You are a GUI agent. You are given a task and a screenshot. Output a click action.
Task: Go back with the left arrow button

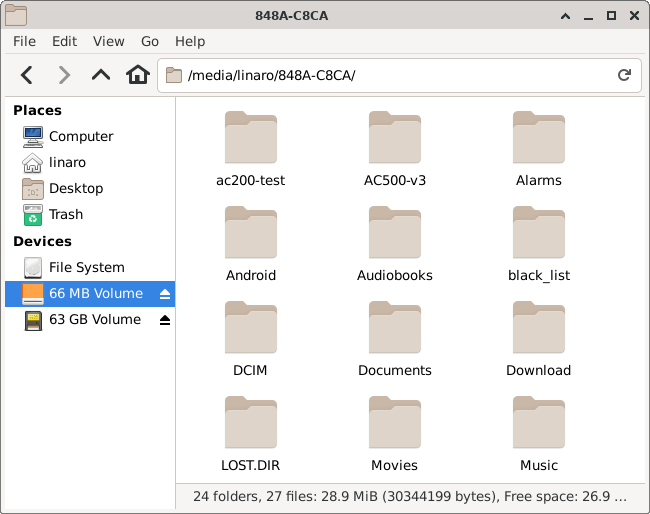pyautogui.click(x=27, y=75)
